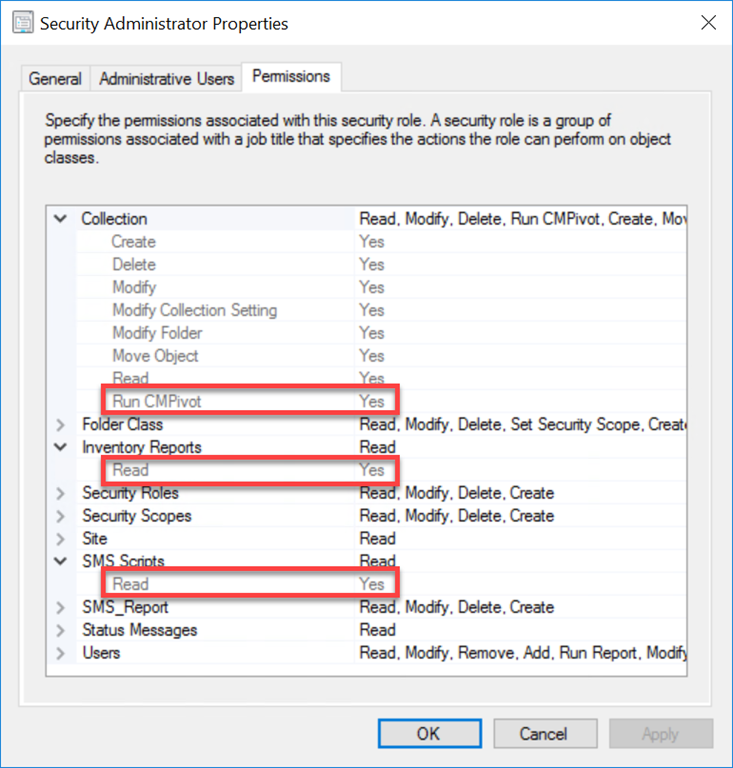Click the OK button
This screenshot has height=768, width=733.
click(428, 733)
